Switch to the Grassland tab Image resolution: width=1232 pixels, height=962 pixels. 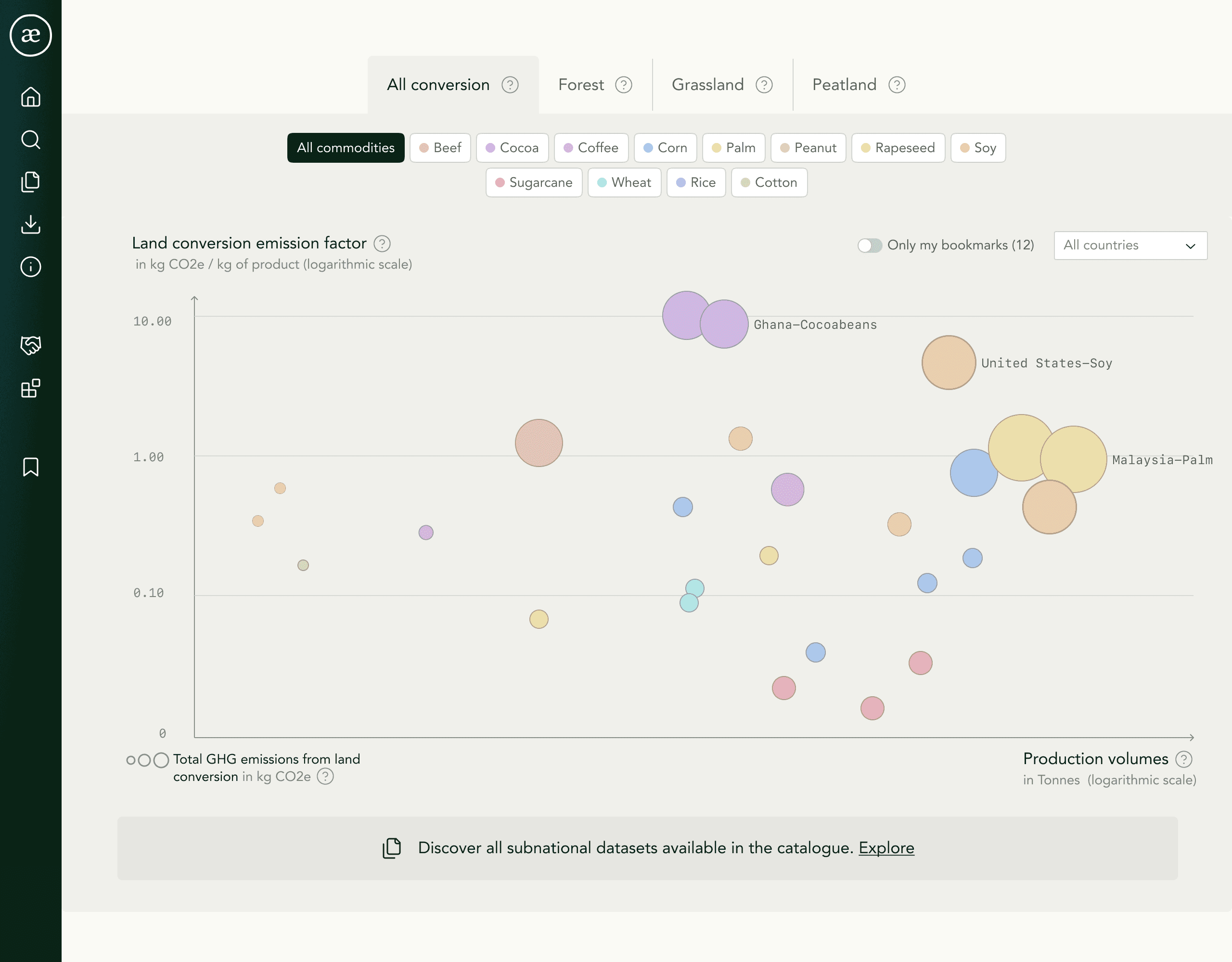[x=722, y=85]
